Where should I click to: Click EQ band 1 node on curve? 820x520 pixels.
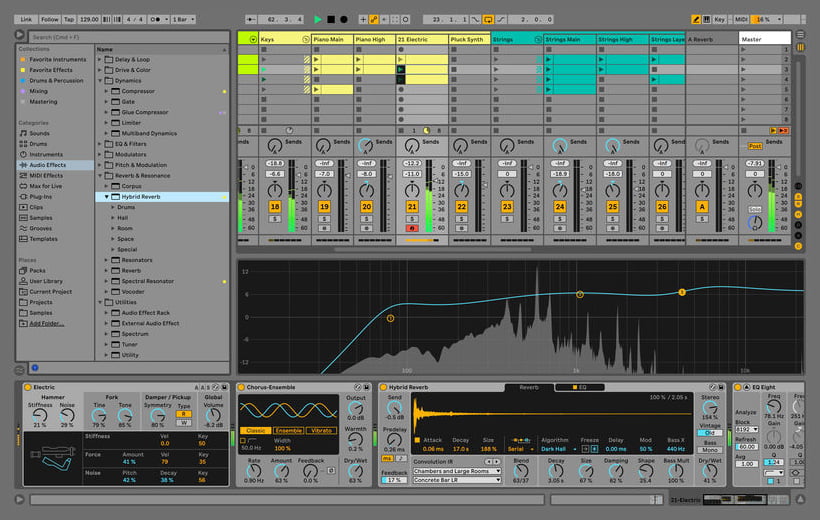click(x=390, y=318)
